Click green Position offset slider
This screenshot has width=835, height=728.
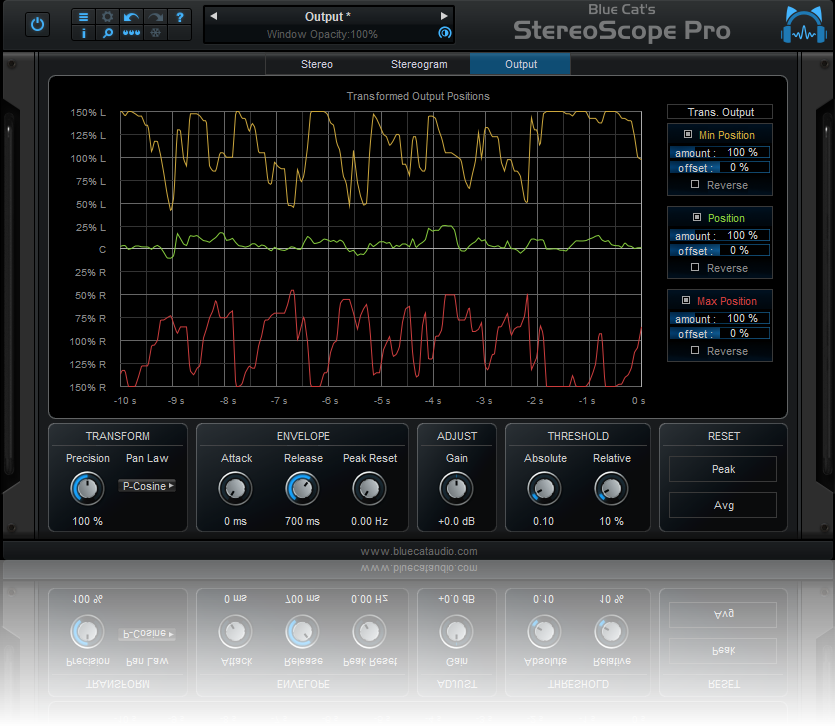[x=719, y=251]
